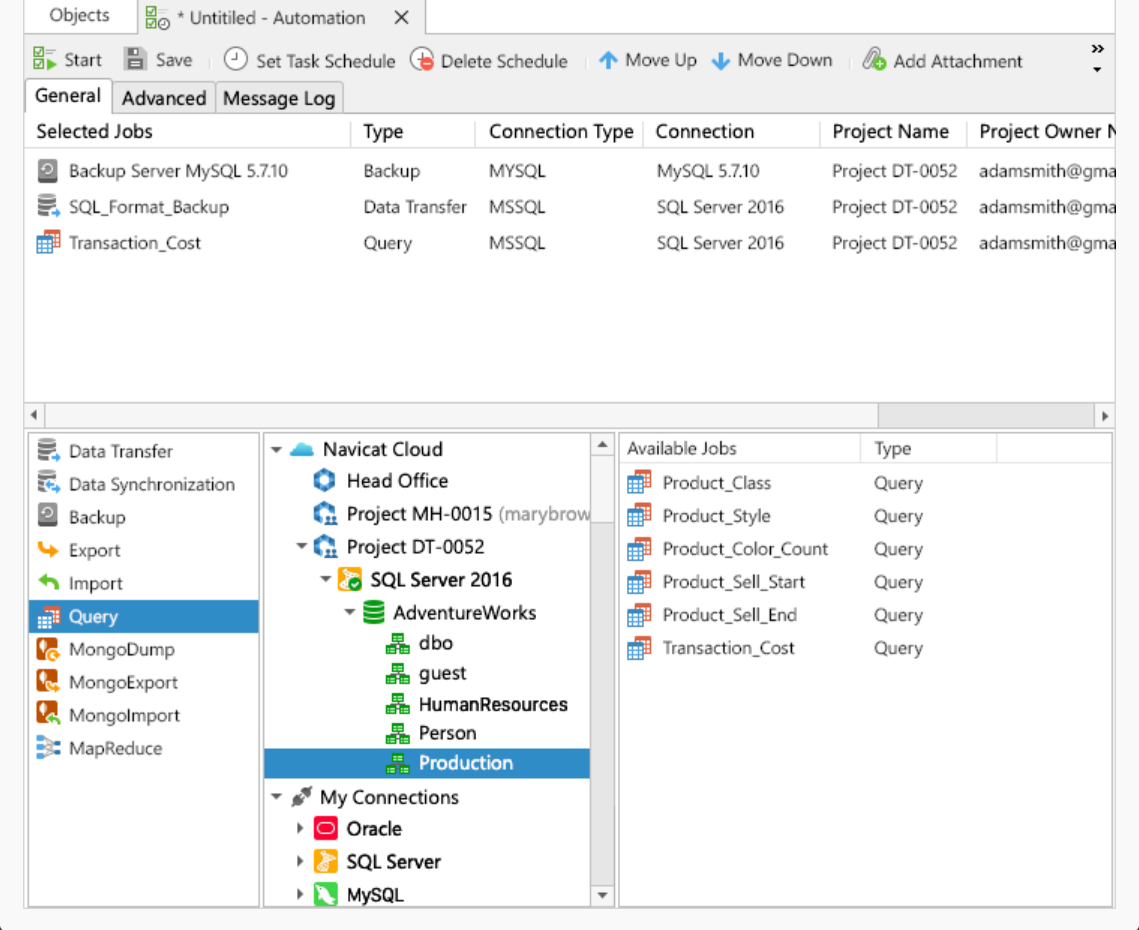Close the Untitled - Automation tab
The width and height of the screenshot is (1139, 930).
[x=401, y=18]
